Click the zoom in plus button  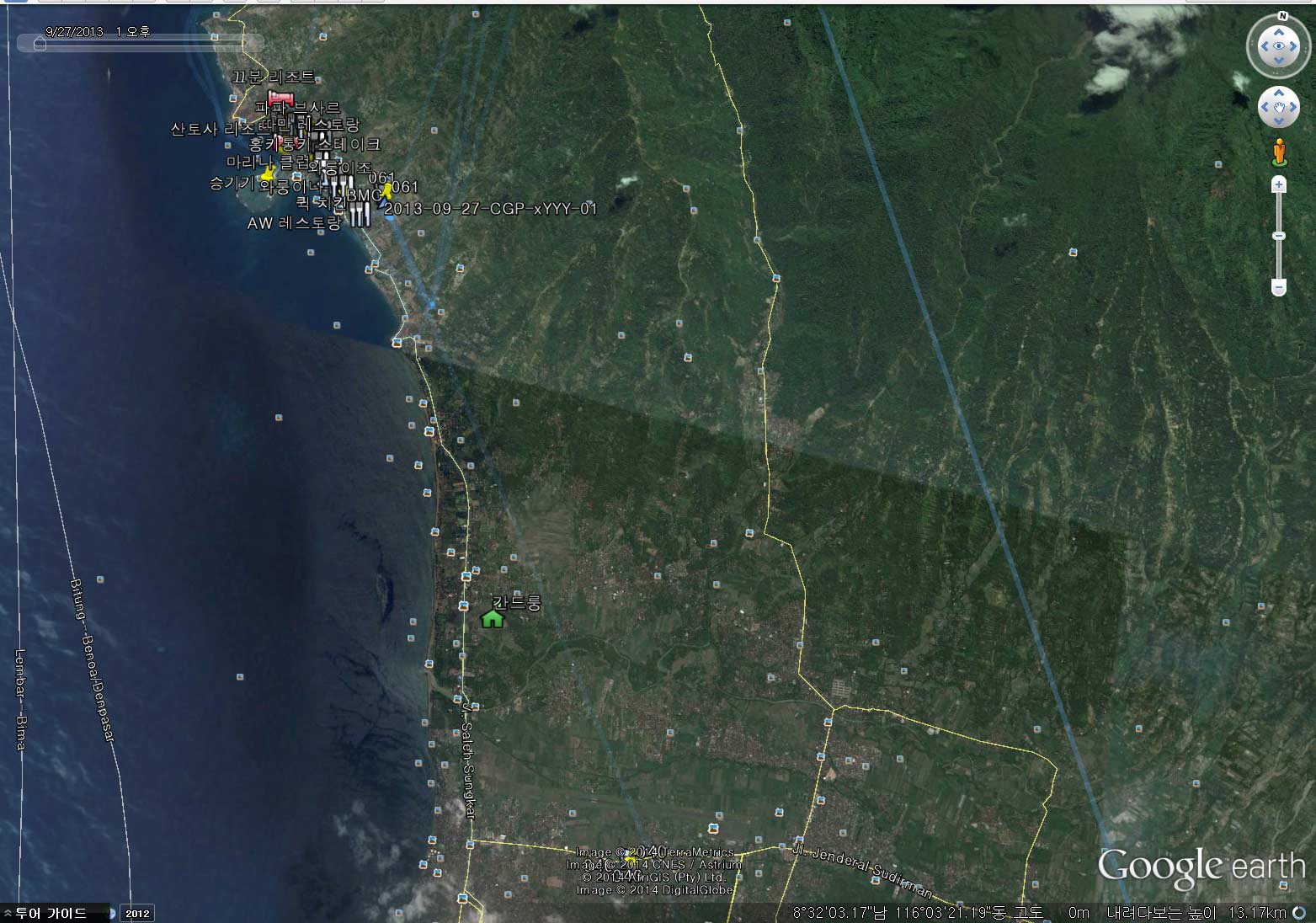1279,184
